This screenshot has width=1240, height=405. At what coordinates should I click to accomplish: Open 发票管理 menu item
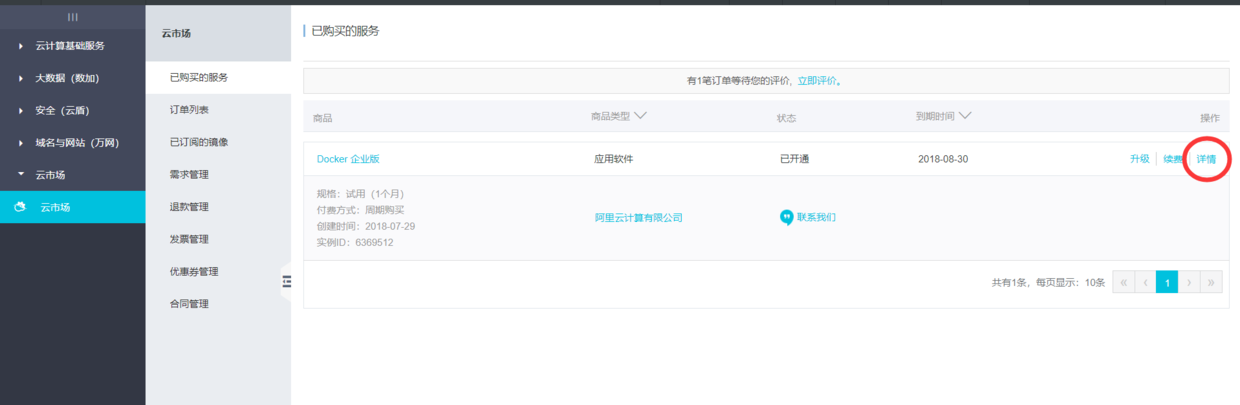189,239
